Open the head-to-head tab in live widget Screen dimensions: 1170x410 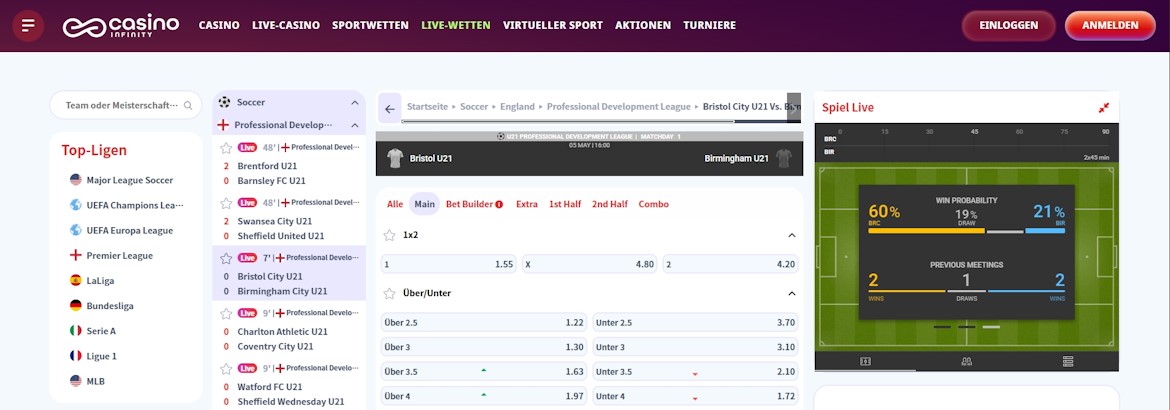pyautogui.click(x=966, y=361)
